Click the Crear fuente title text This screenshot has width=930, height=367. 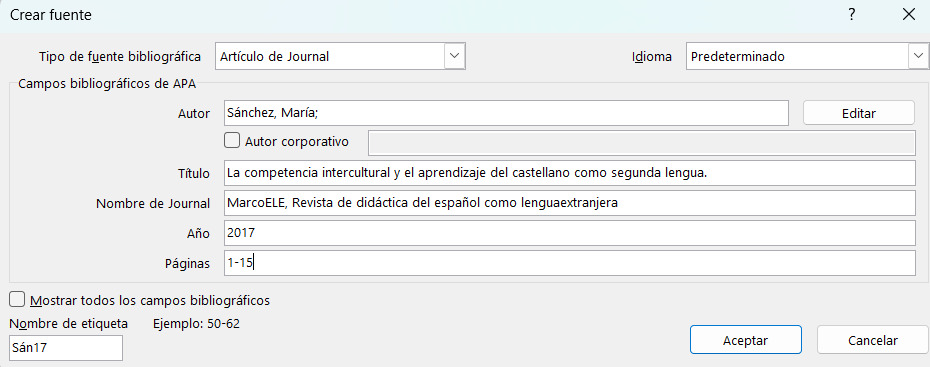(51, 15)
